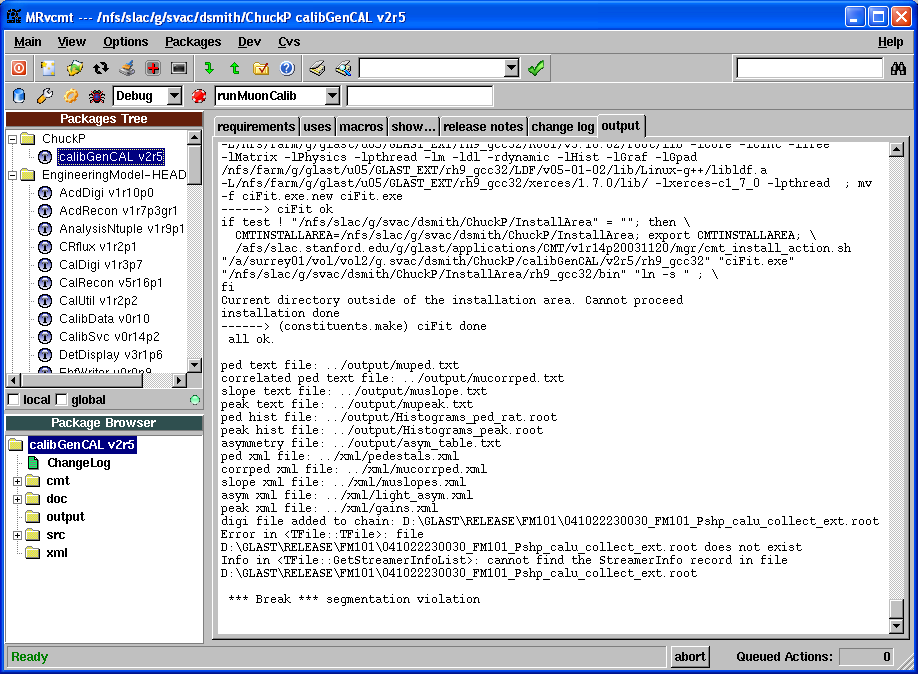Click the scanner with magnifier icon

point(343,69)
